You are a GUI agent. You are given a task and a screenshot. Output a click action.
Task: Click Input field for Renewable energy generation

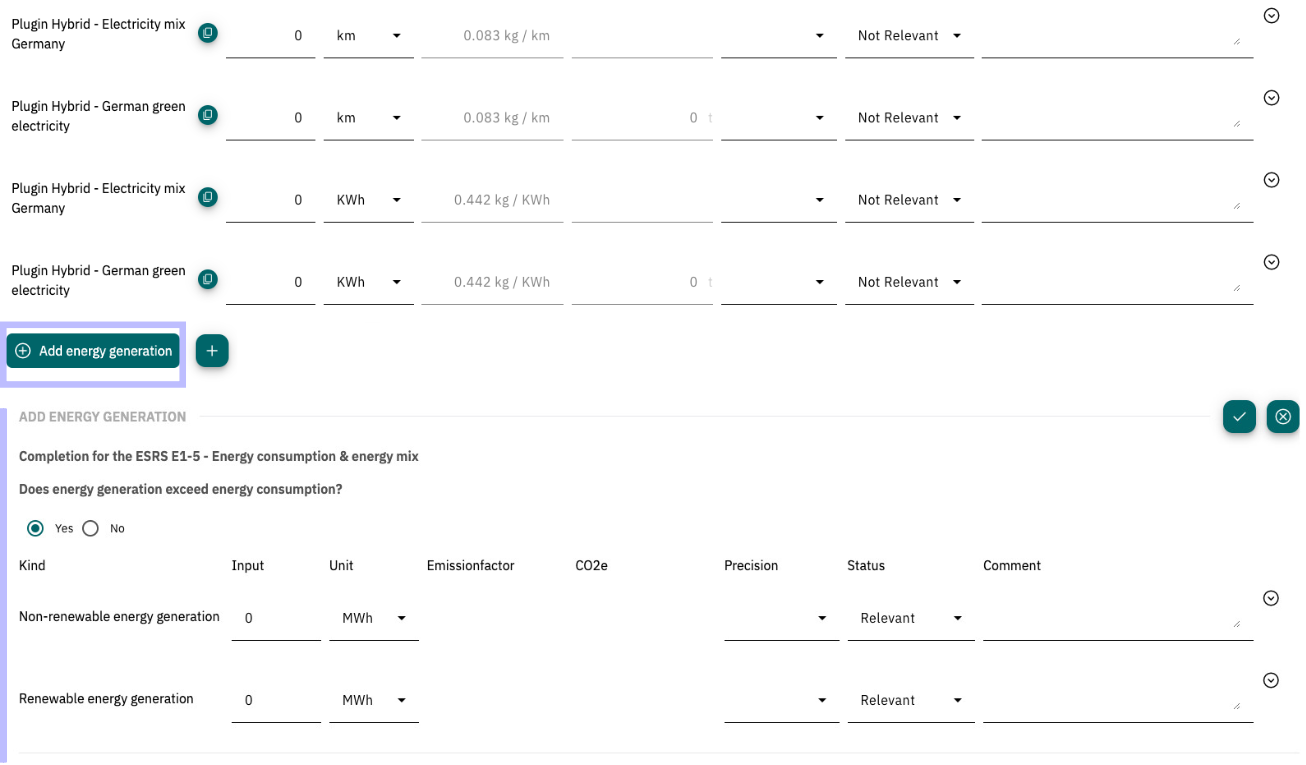276,700
